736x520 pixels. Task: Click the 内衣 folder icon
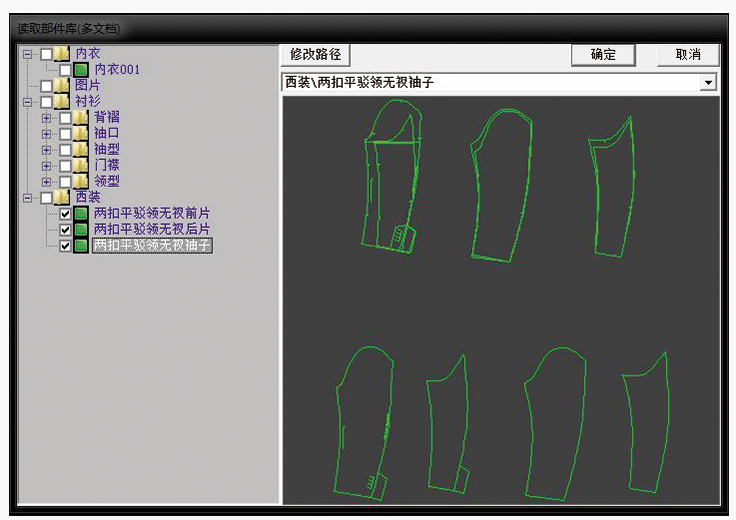tap(63, 54)
